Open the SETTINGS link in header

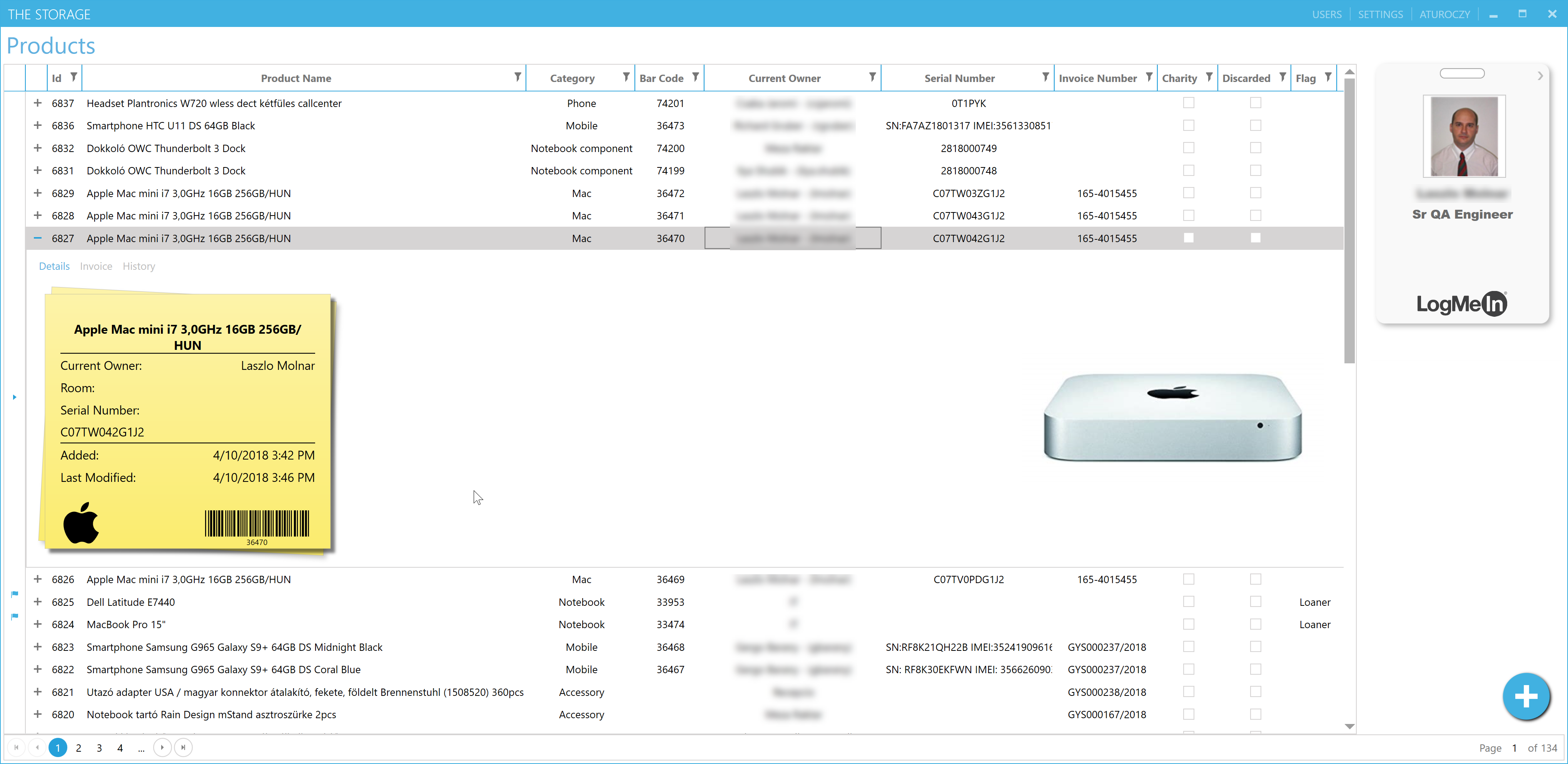(1380, 14)
